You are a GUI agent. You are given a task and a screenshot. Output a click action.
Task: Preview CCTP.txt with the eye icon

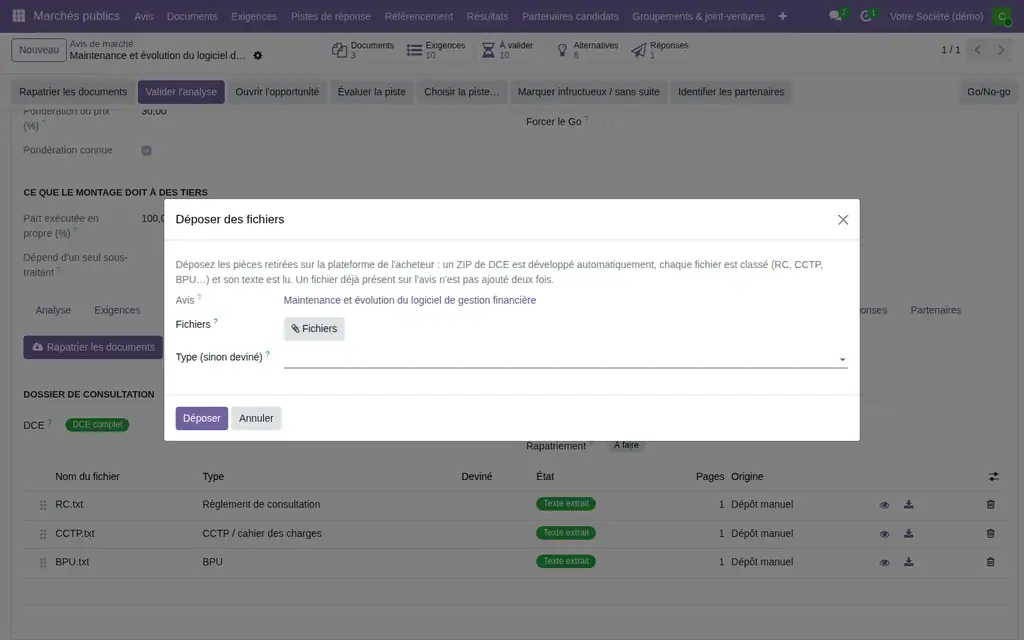click(x=884, y=534)
